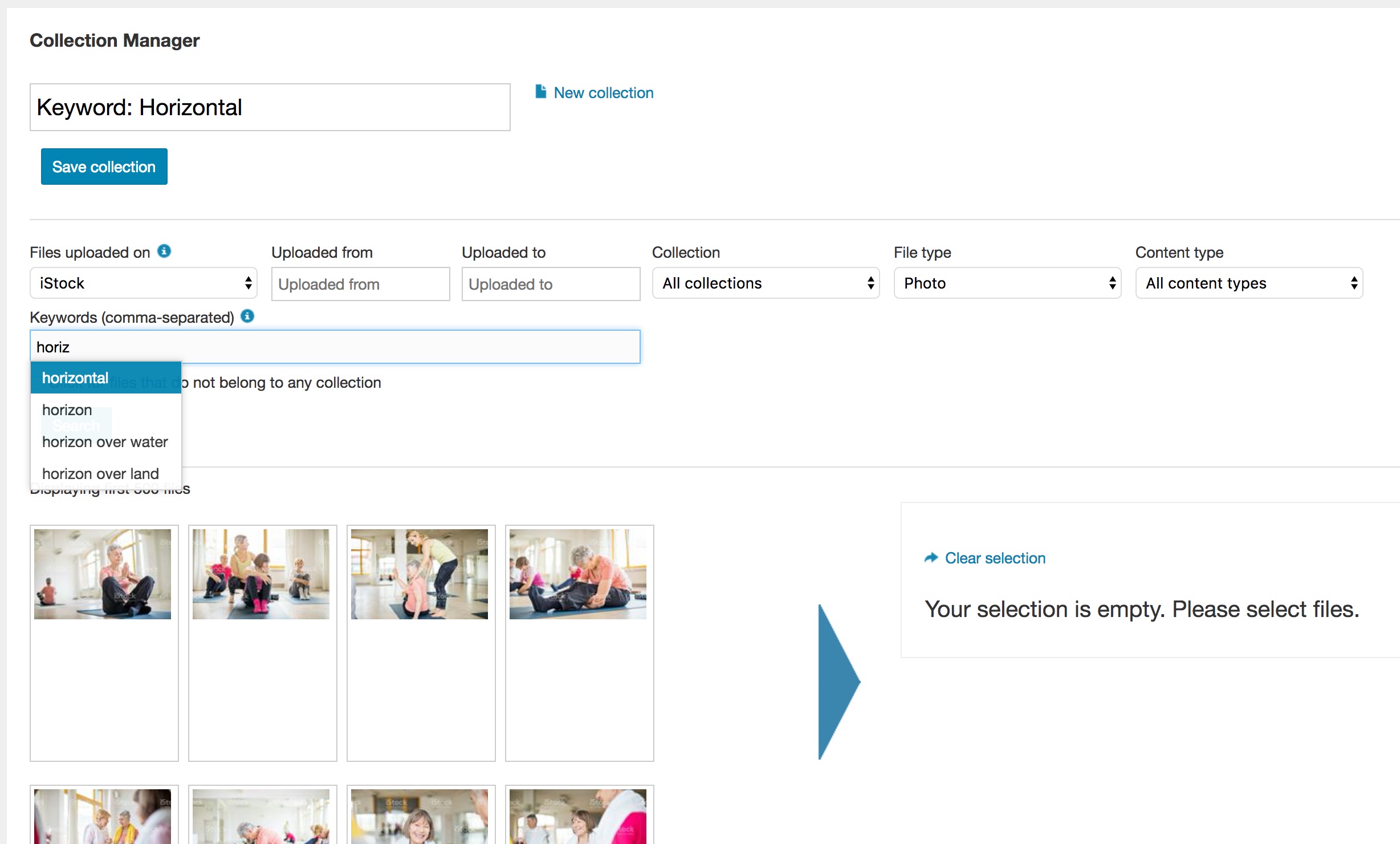Screen dimensions: 1400x844
Task: Click into the keywords field containing 'horiz'
Action: [335, 347]
